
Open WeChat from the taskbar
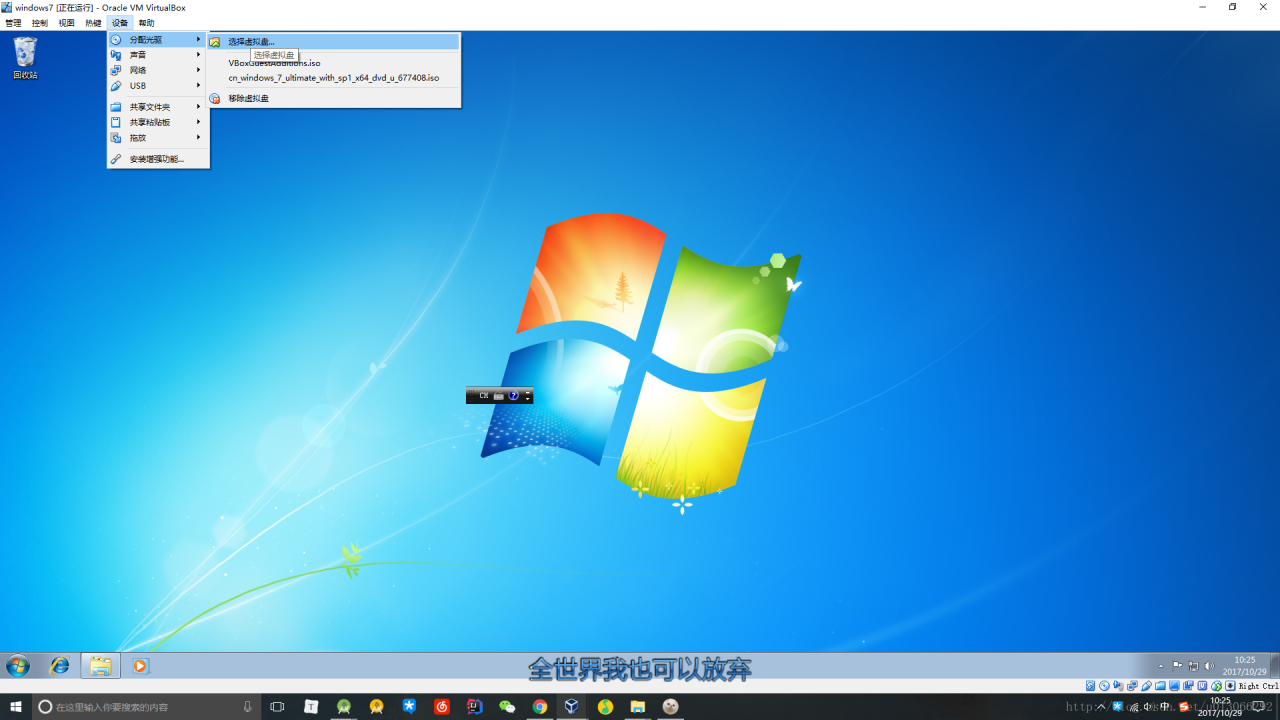click(x=507, y=707)
